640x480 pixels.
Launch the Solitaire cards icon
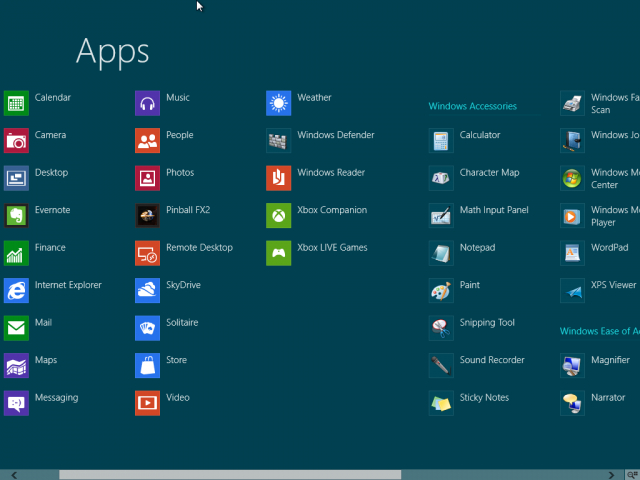point(147,328)
